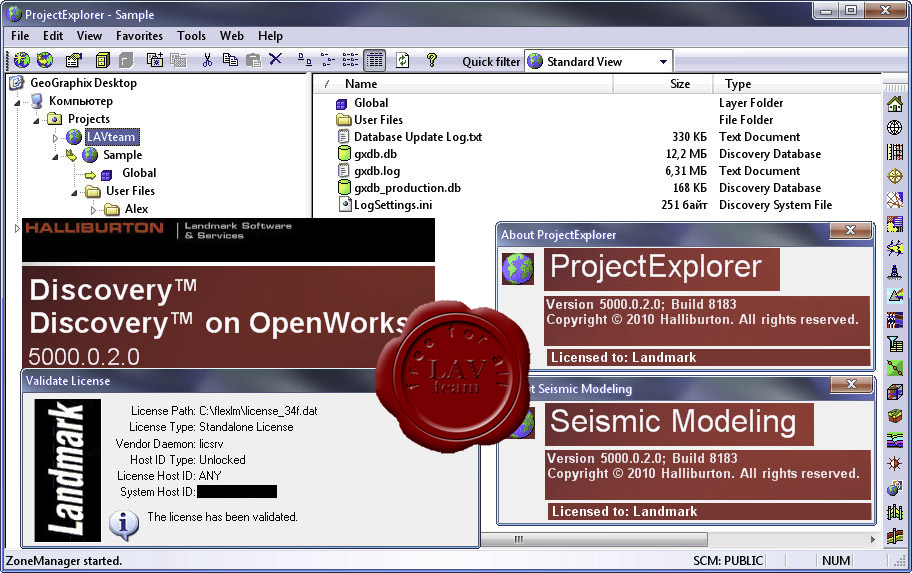Click the yellow file cabinet toolbar icon

coord(102,60)
